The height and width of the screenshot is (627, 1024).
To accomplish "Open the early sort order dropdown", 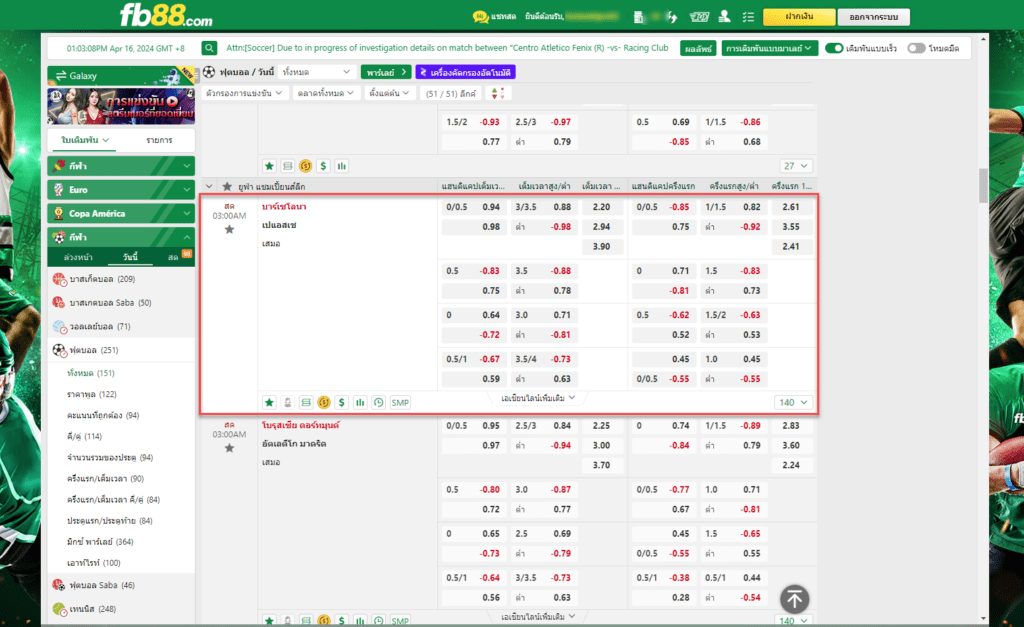I will pos(389,93).
